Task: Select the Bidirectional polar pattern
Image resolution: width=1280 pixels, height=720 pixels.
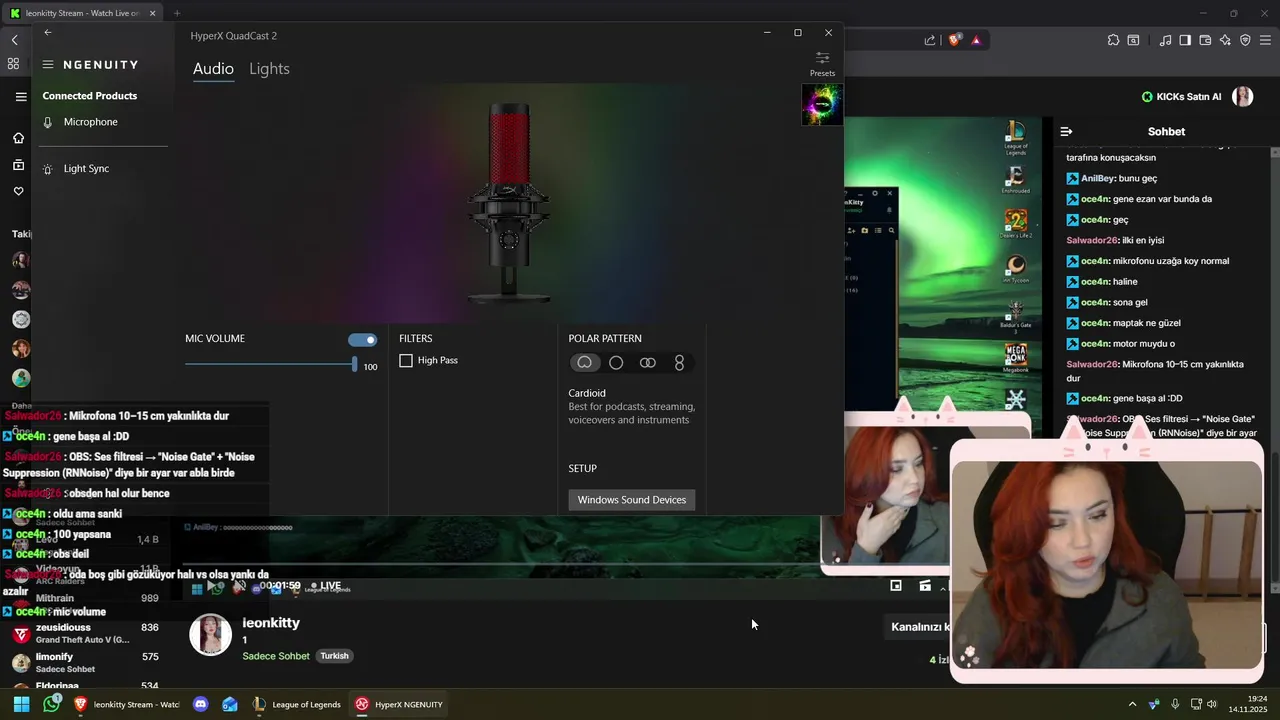Action: pos(679,363)
